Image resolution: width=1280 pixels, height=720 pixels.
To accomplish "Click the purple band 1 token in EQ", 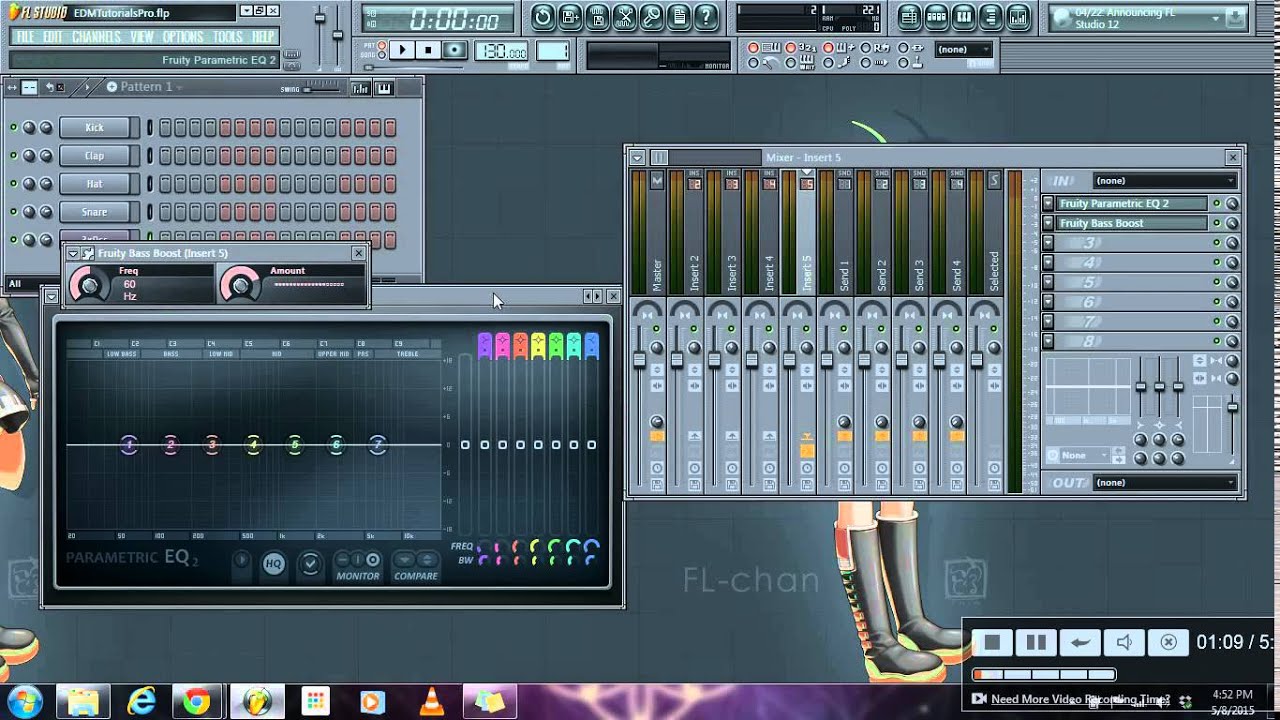I will point(129,445).
